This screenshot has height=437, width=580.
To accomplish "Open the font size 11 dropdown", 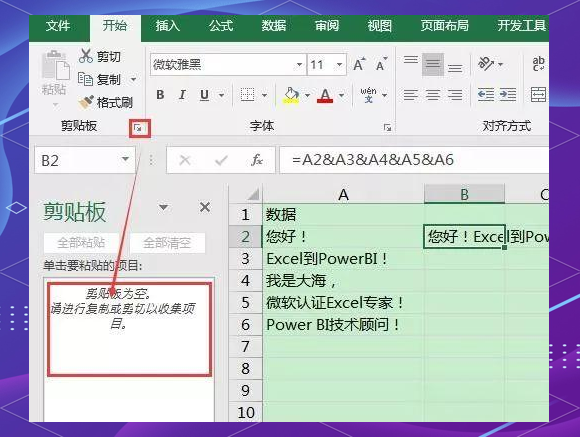I will [339, 65].
